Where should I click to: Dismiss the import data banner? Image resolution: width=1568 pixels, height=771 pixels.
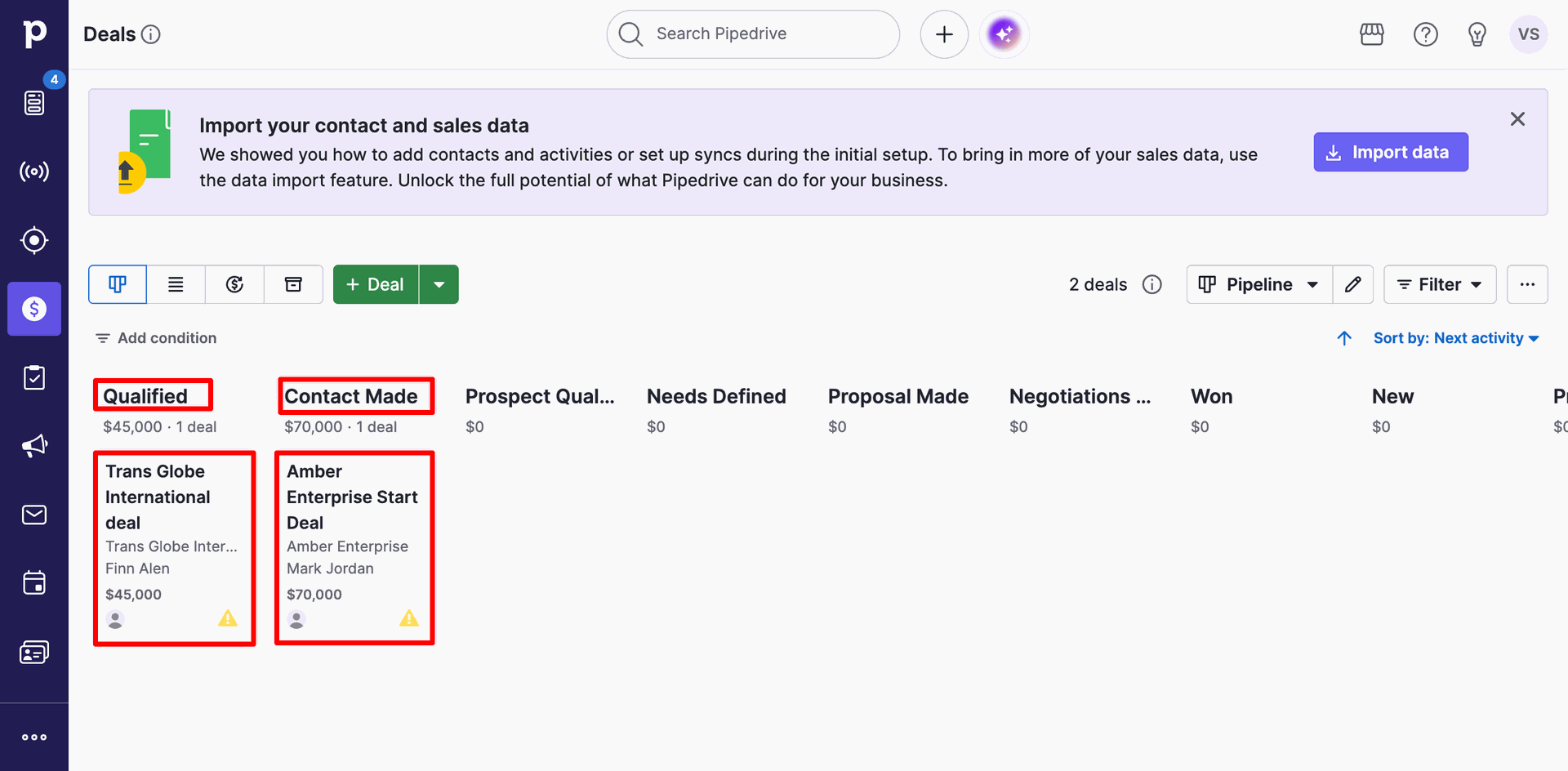[1517, 119]
